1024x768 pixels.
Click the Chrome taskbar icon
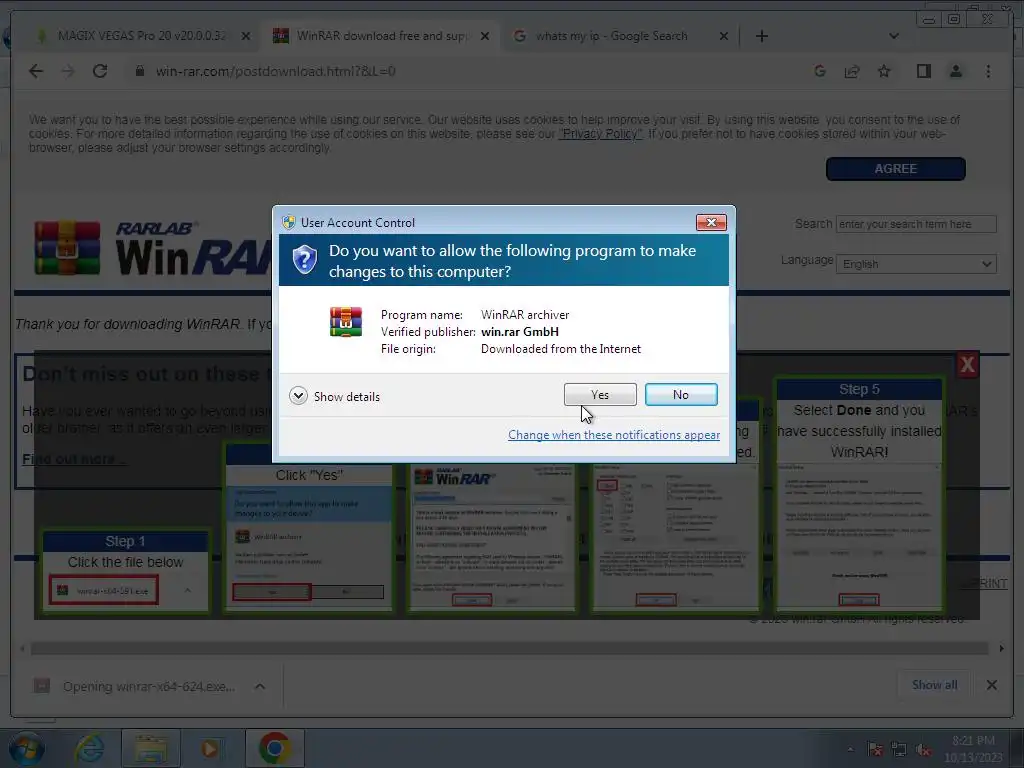click(x=275, y=748)
